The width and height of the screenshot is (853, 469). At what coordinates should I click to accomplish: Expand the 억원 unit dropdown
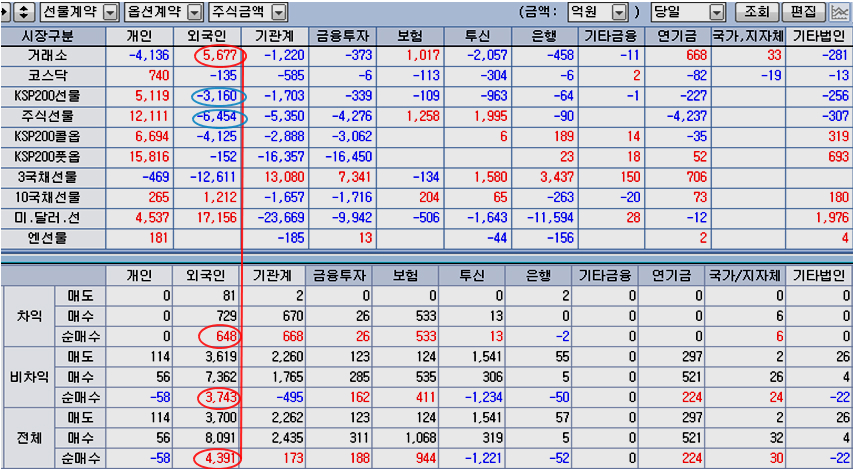click(x=619, y=12)
